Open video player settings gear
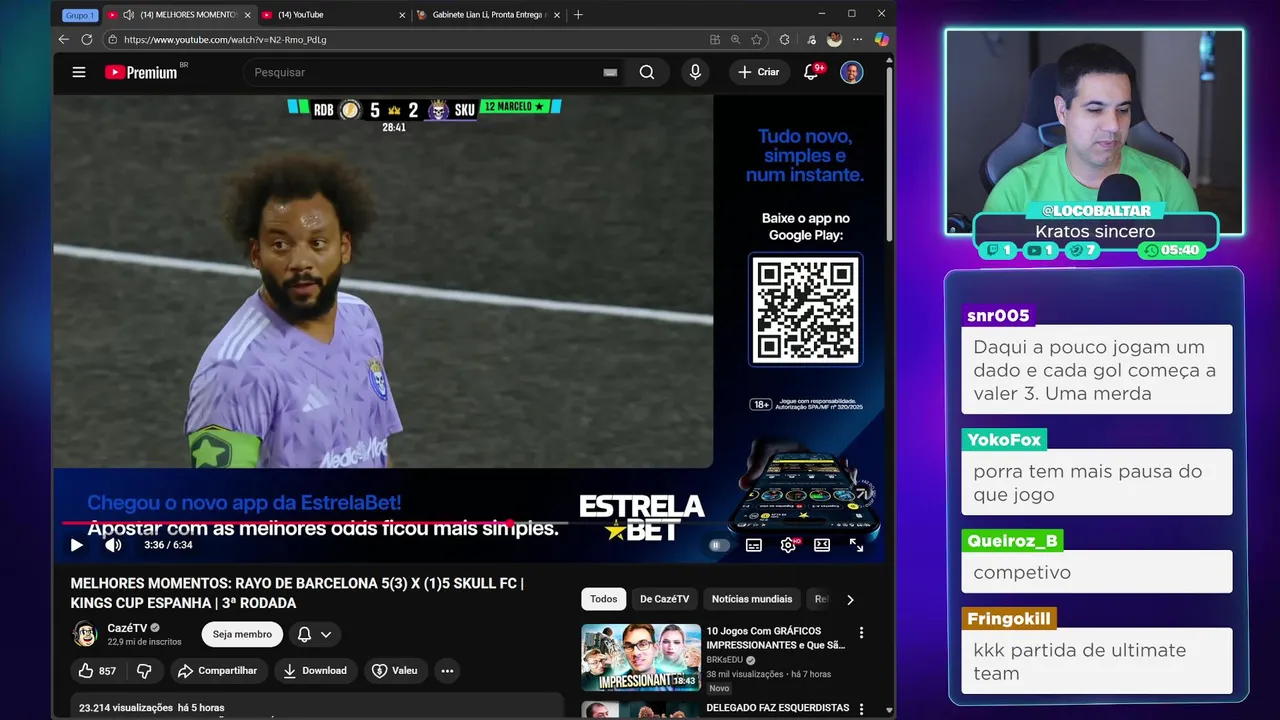 788,545
